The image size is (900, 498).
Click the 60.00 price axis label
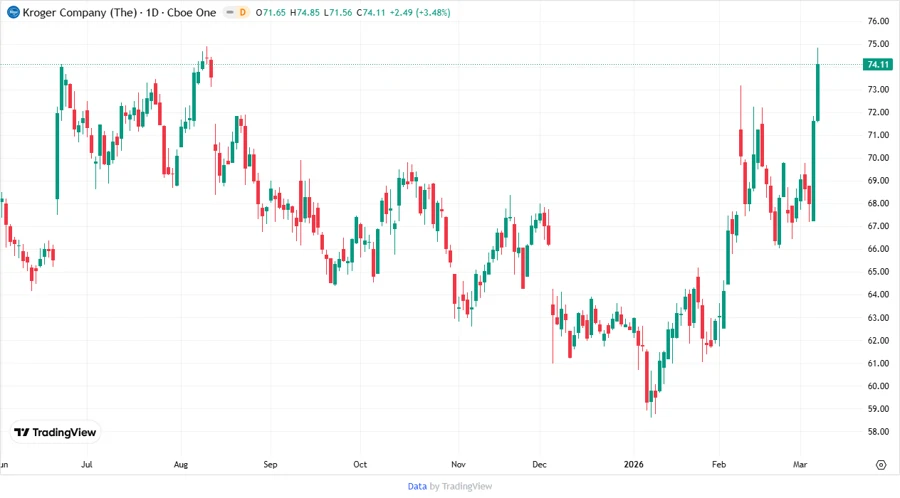pos(878,386)
